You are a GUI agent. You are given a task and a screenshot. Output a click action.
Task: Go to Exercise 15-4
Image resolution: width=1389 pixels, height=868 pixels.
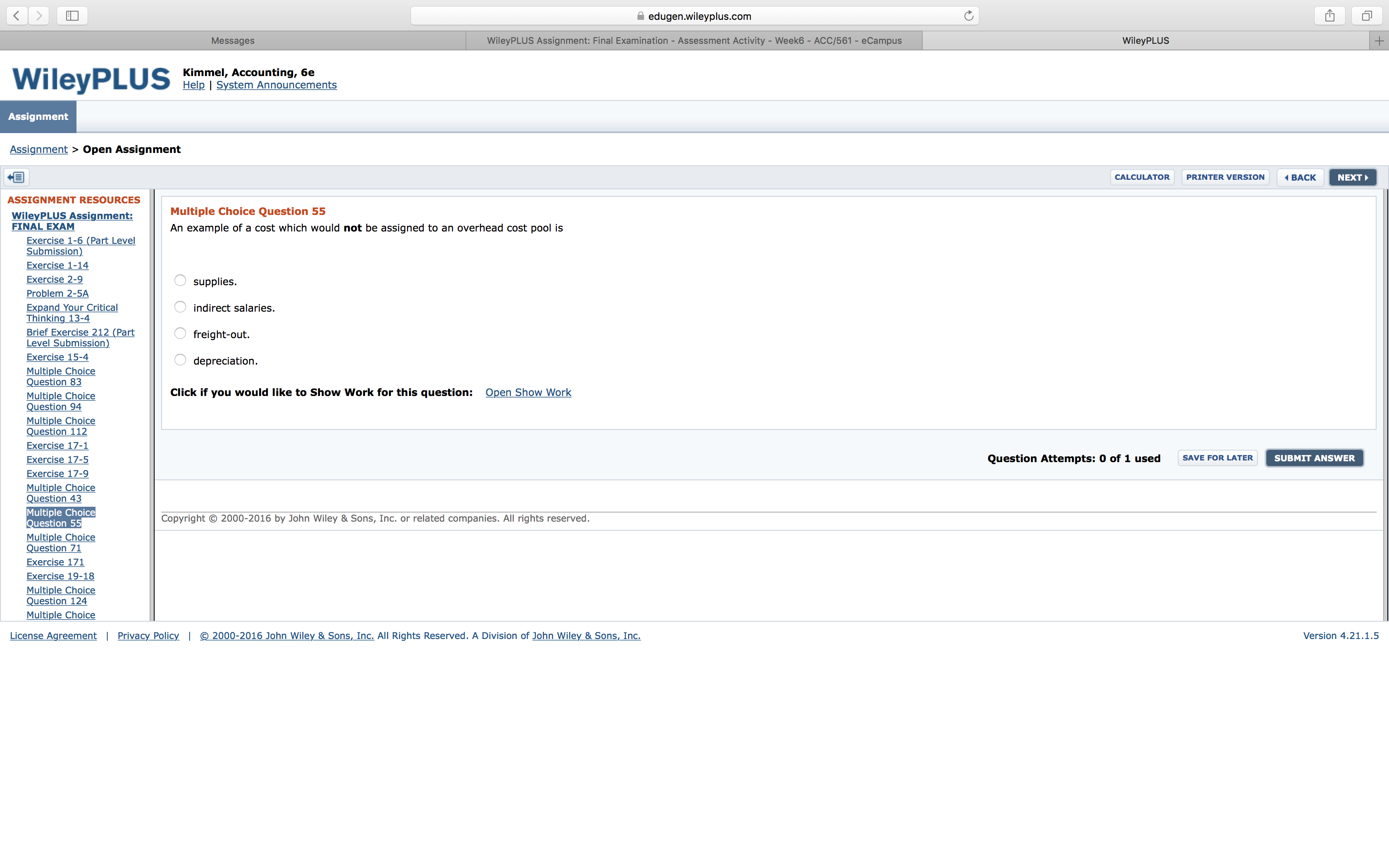(57, 357)
